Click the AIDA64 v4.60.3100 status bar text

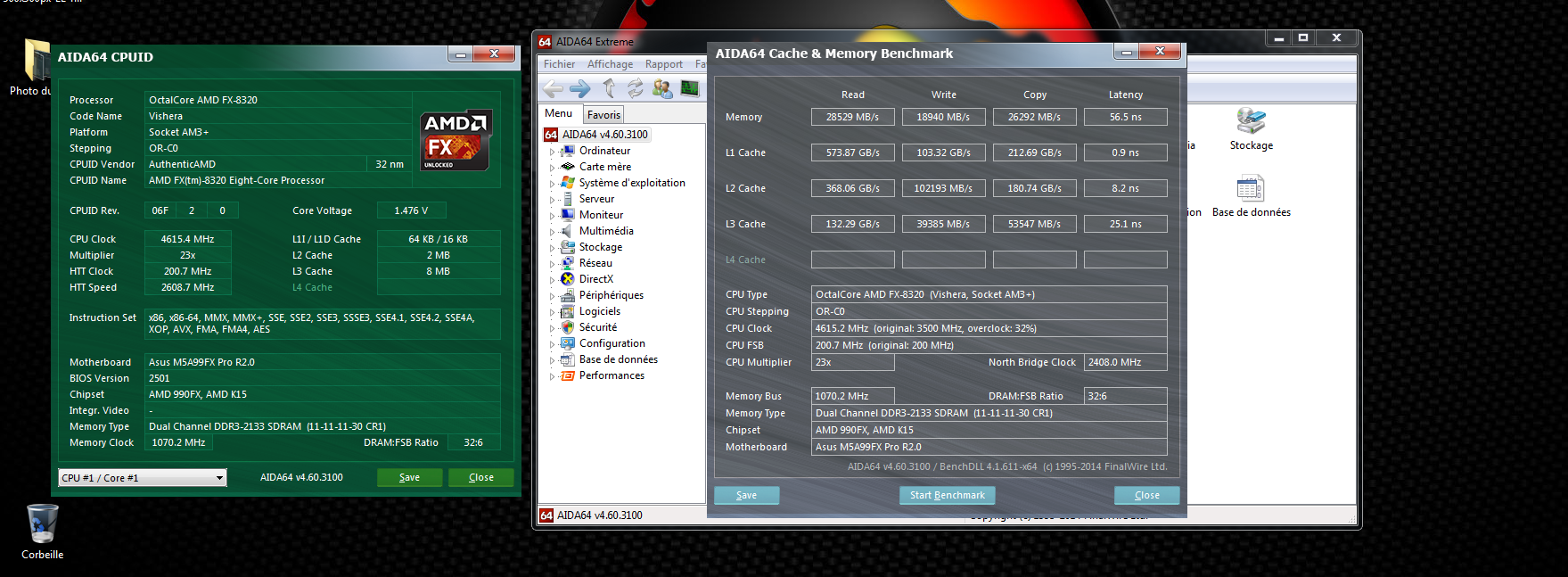599,515
